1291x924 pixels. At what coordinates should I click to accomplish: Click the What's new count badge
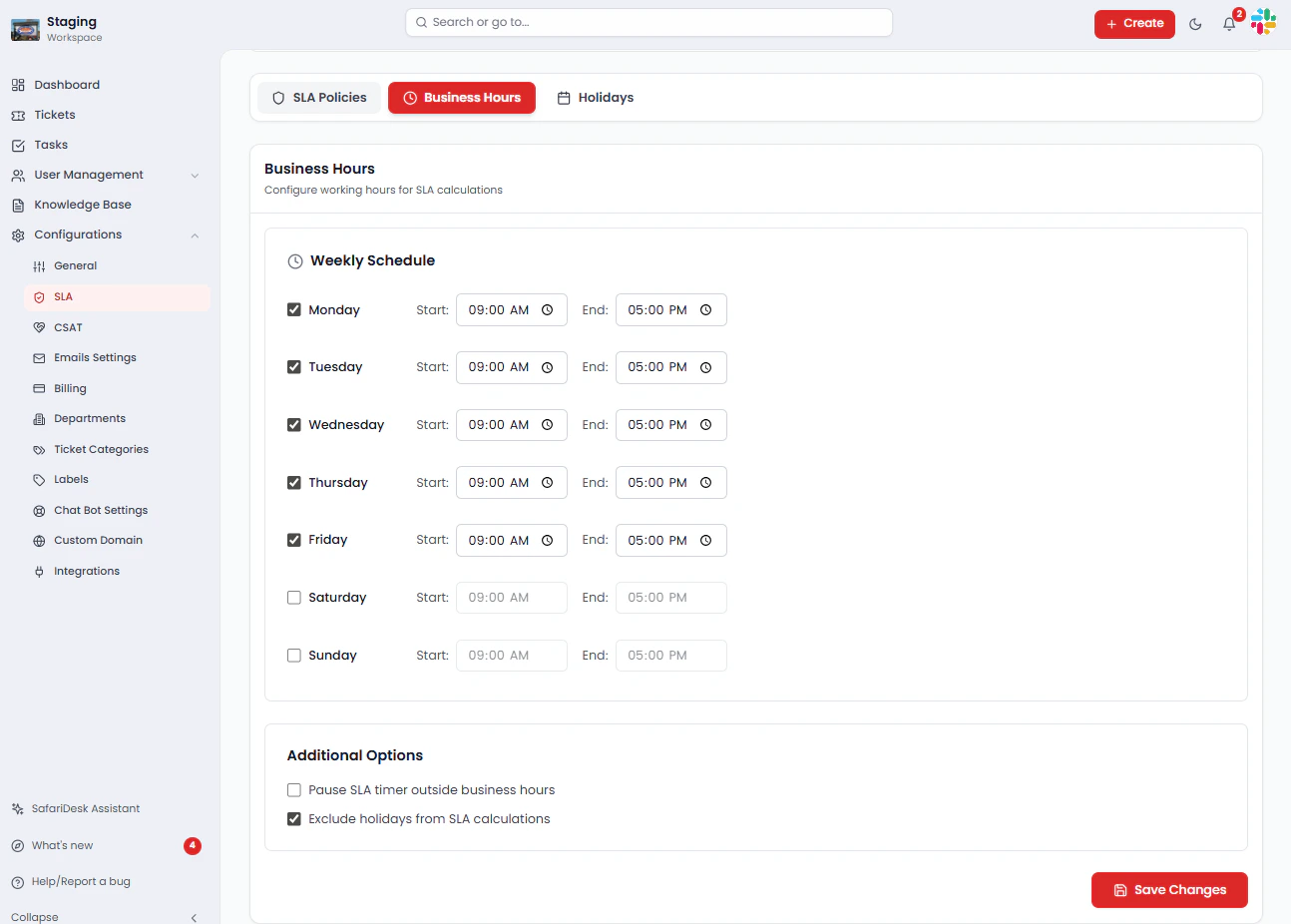click(x=193, y=846)
